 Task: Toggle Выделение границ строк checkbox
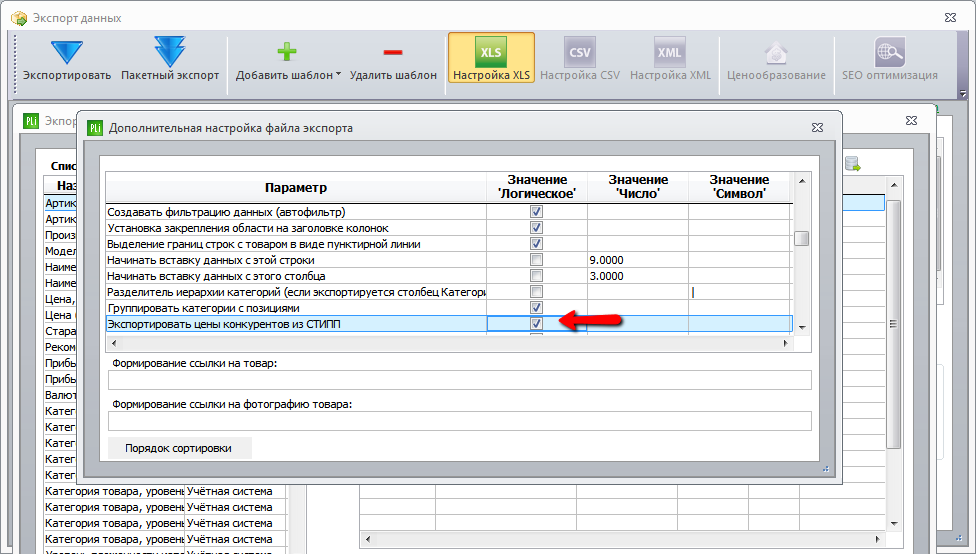click(536, 243)
